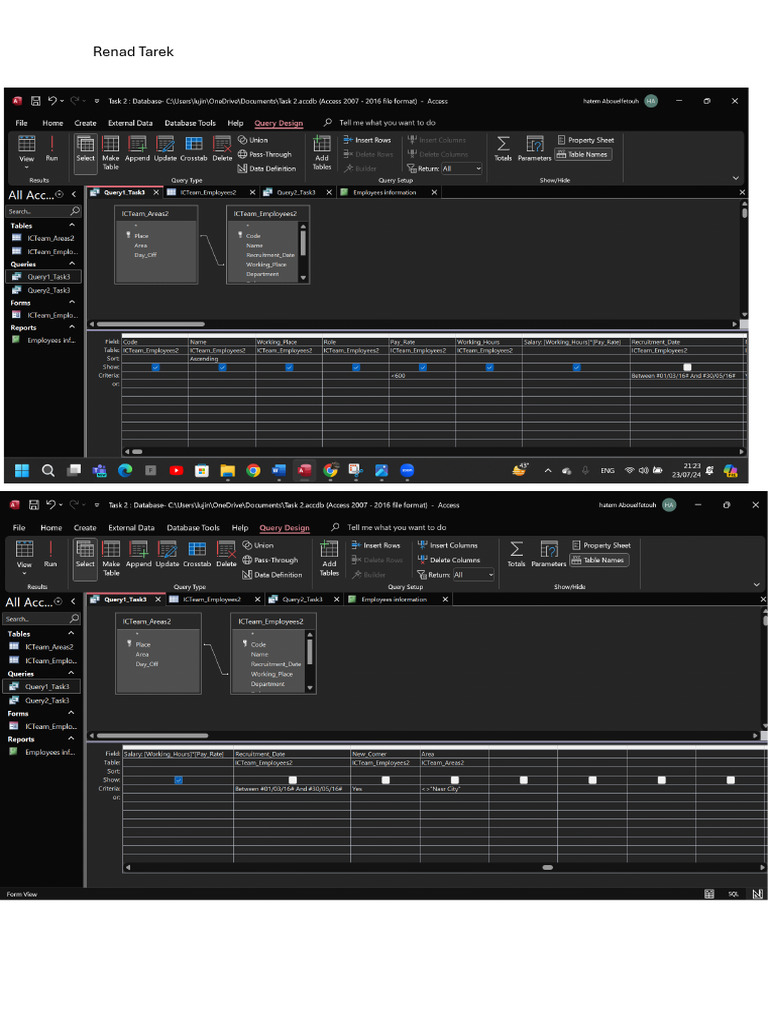The width and height of the screenshot is (768, 1024).
Task: Open taskbar Search magnifier icon
Action: point(48,470)
